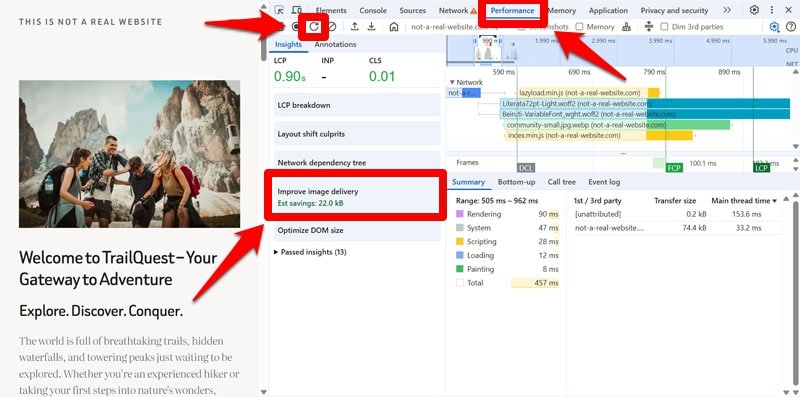Go to the performance home icon
The width and height of the screenshot is (800, 397).
tap(393, 27)
